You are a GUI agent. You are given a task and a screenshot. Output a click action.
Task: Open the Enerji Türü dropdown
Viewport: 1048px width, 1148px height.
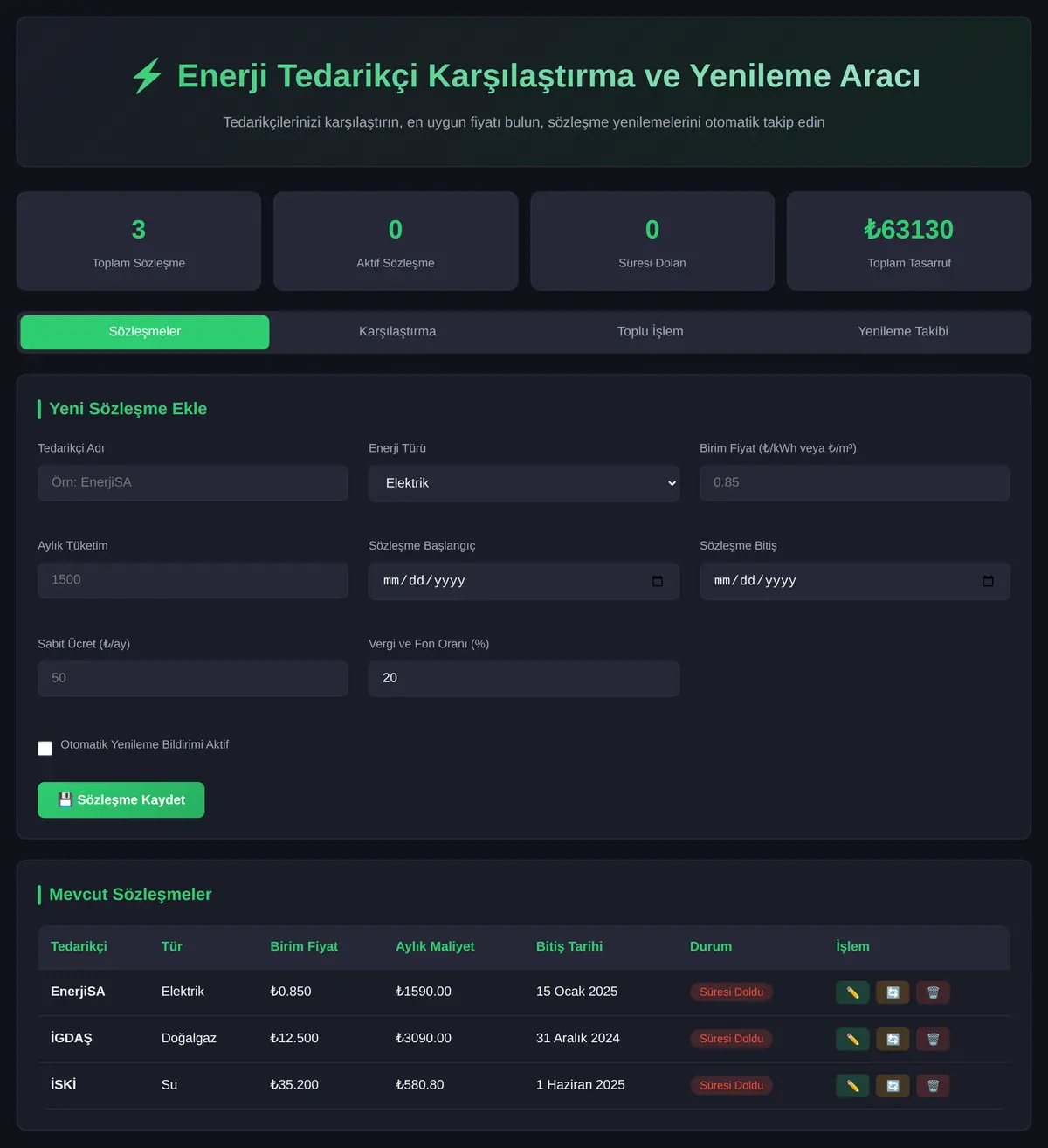click(x=524, y=483)
